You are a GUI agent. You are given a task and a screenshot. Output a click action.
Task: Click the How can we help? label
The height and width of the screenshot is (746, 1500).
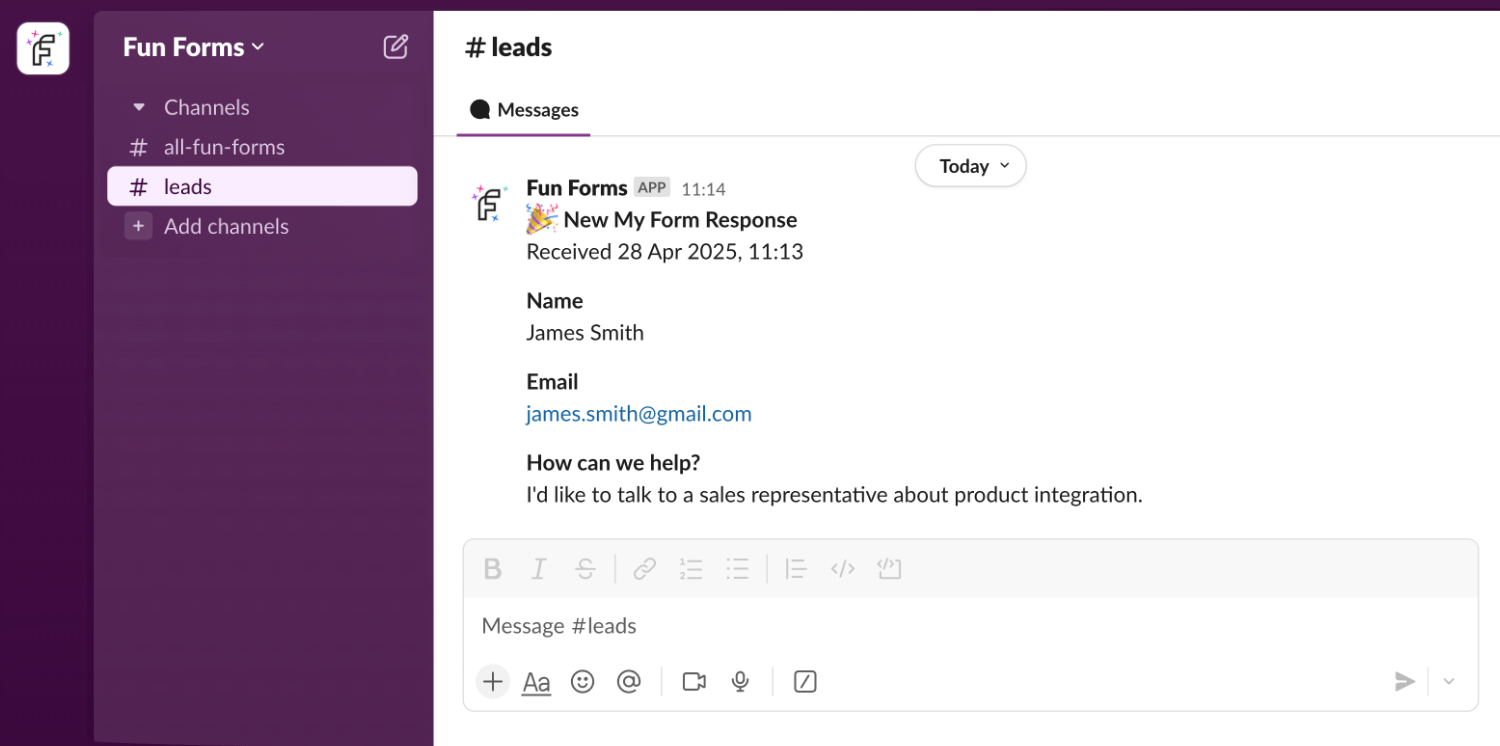613,463
